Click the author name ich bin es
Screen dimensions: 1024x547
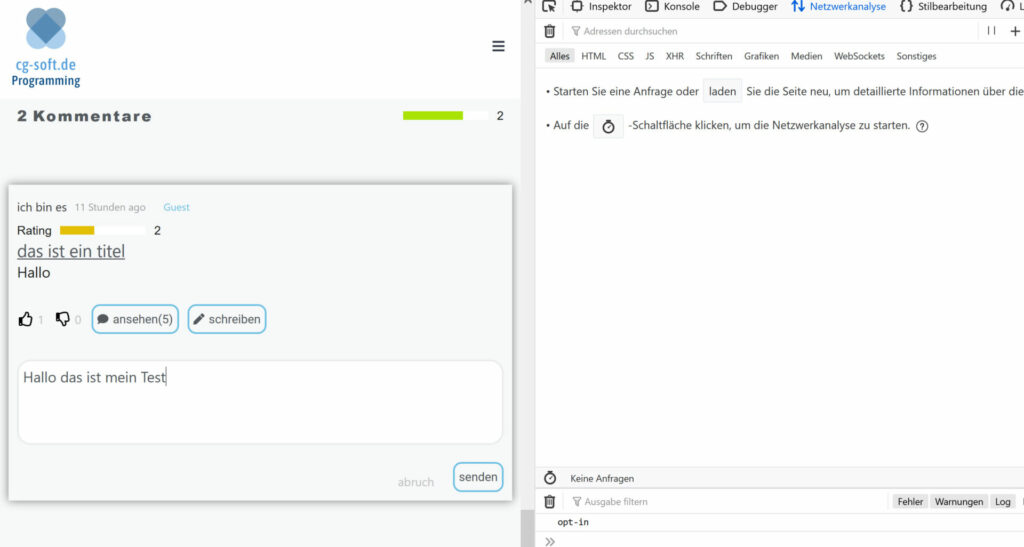(x=42, y=208)
